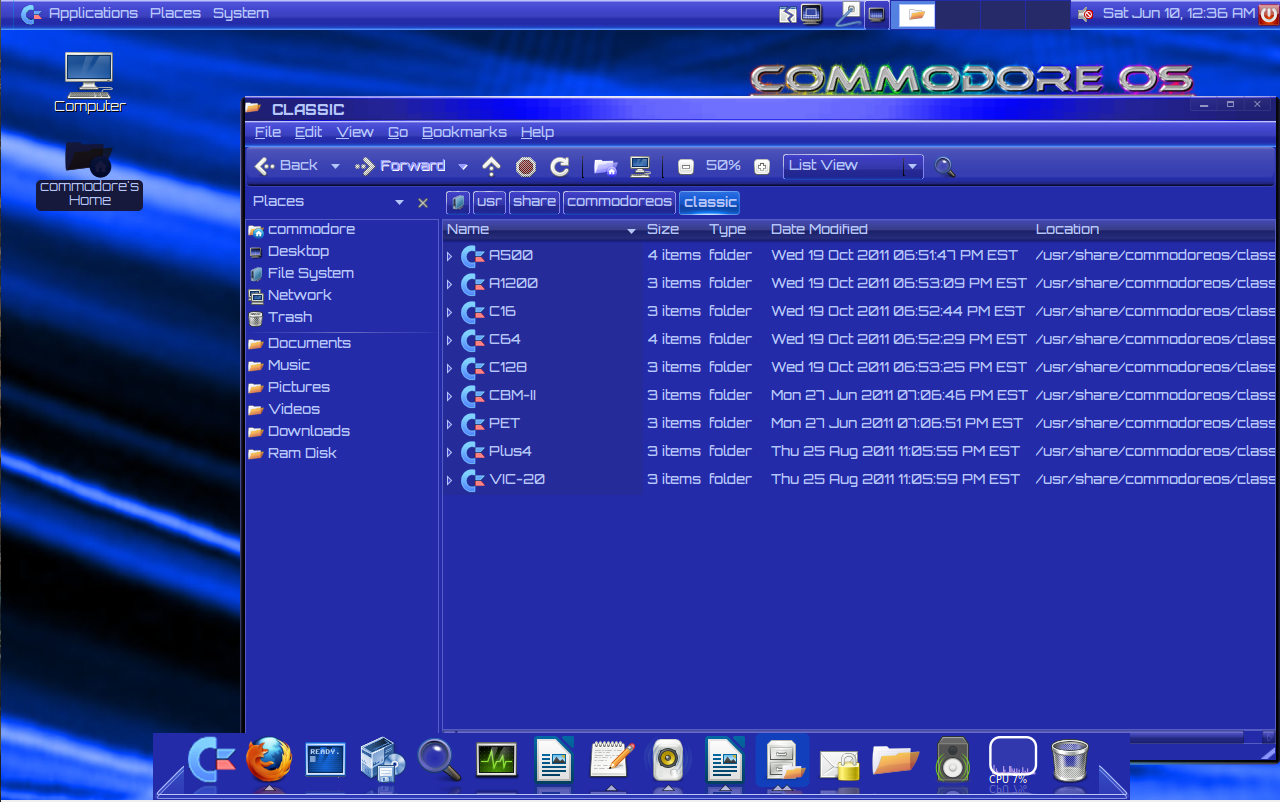Open the mail with padlock dock icon
The height and width of the screenshot is (802, 1280).
(840, 764)
